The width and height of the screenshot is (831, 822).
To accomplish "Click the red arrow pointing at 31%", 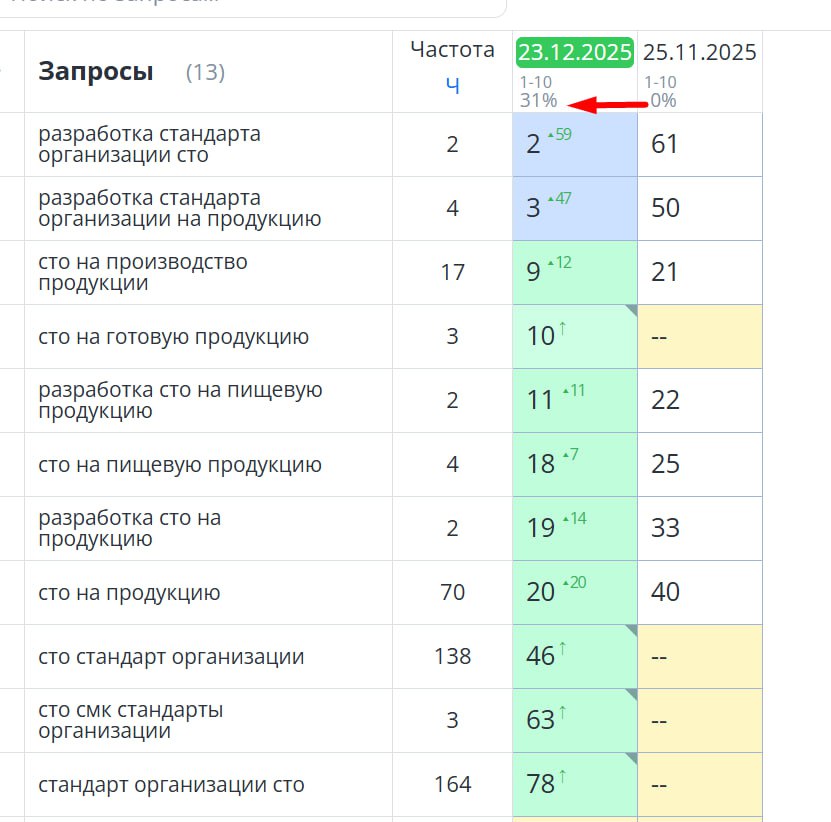I will 608,103.
